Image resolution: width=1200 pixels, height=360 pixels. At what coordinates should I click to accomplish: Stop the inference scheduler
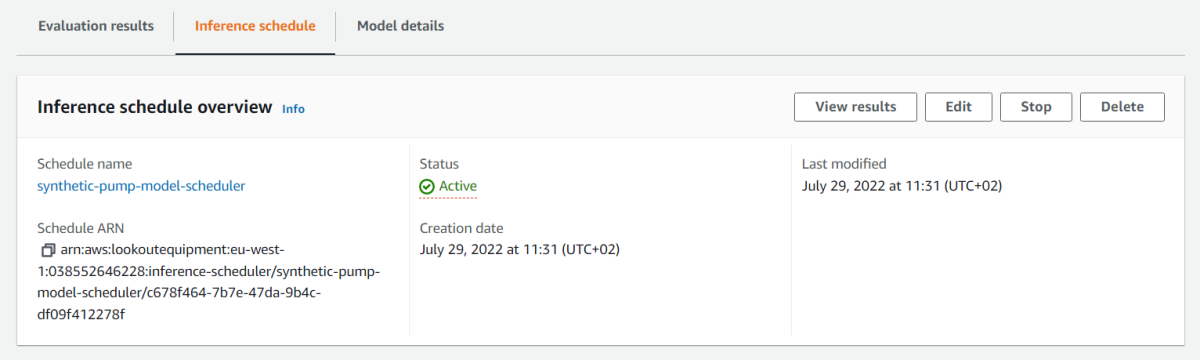pos(1036,107)
